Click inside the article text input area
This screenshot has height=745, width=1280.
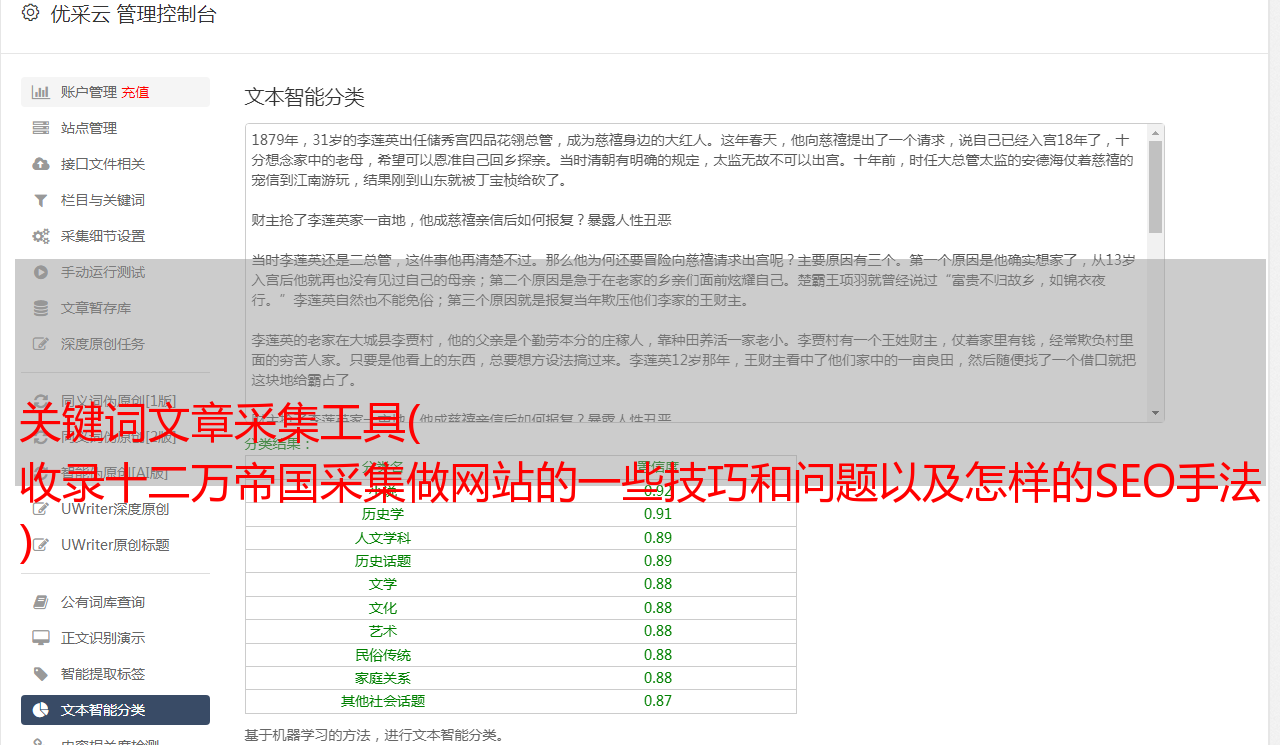coord(697,273)
